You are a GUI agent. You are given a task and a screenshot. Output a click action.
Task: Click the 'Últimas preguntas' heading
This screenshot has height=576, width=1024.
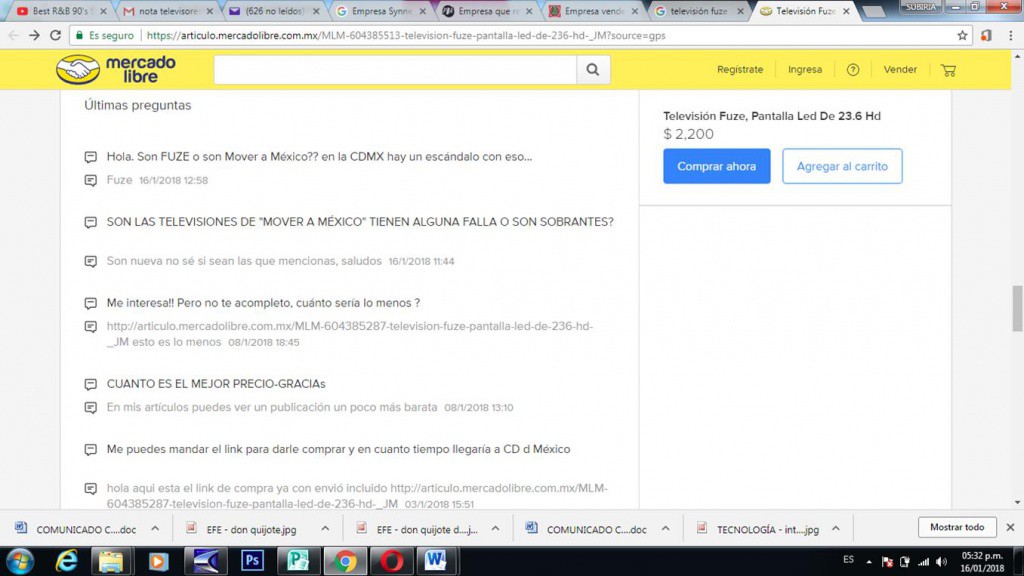pos(138,105)
